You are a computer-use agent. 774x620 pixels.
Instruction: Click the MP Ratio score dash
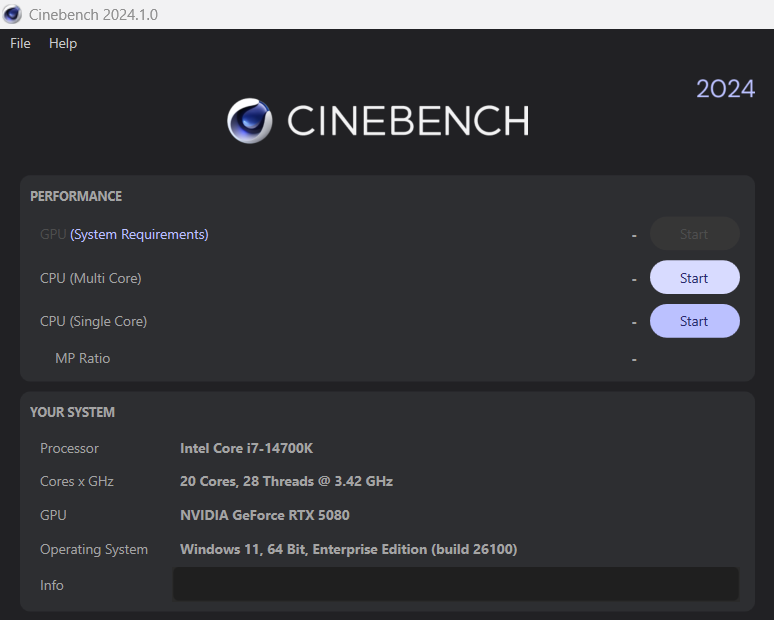[x=634, y=360]
